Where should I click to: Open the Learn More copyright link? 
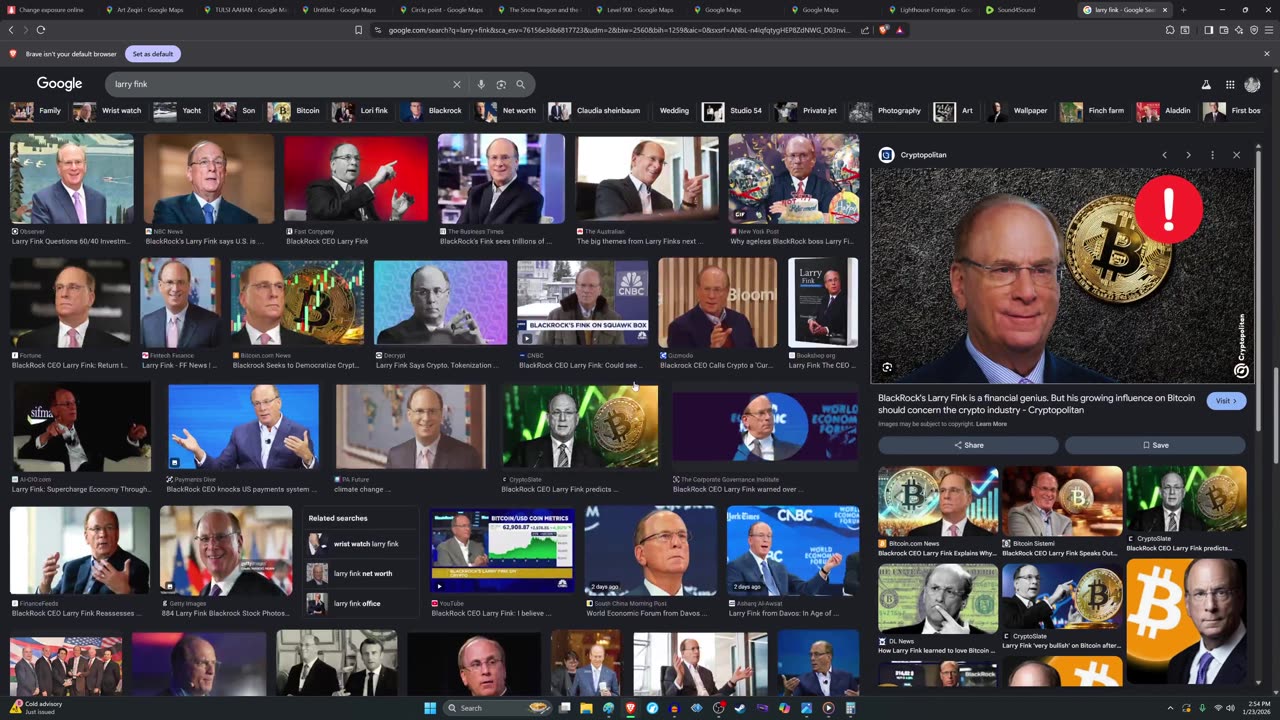coord(991,424)
